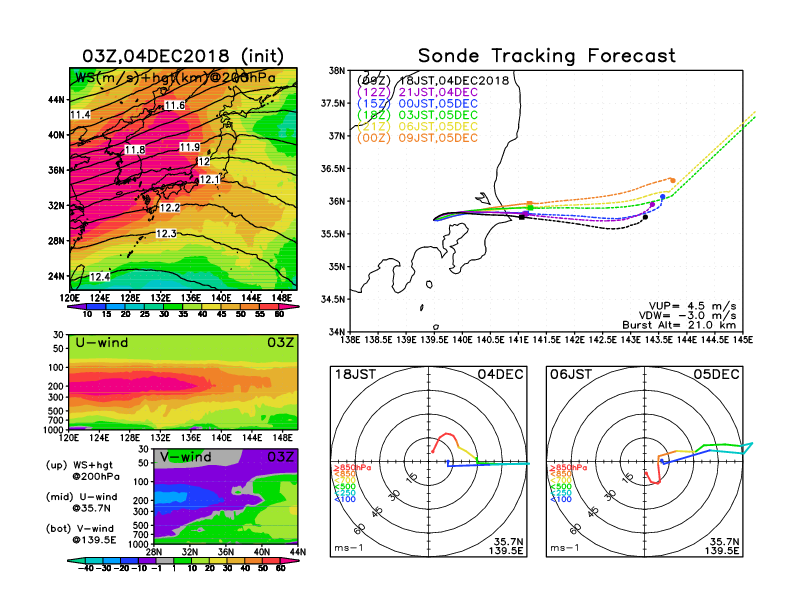This screenshot has height=612, width=792.
Task: Select legend entry '(12Z) 21JST,04DEC'
Action: pyautogui.click(x=417, y=92)
